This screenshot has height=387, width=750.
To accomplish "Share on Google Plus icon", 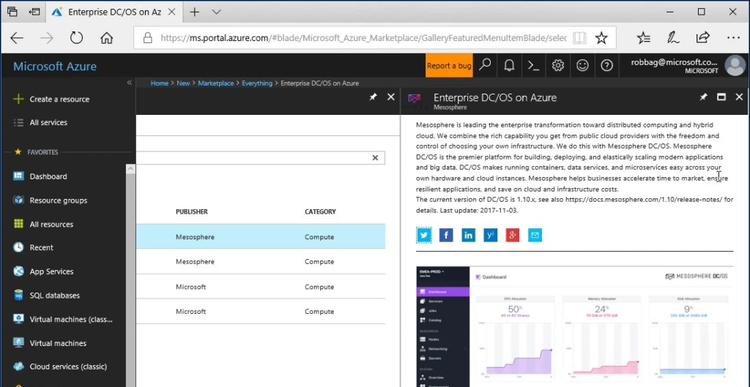I will click(x=512, y=235).
